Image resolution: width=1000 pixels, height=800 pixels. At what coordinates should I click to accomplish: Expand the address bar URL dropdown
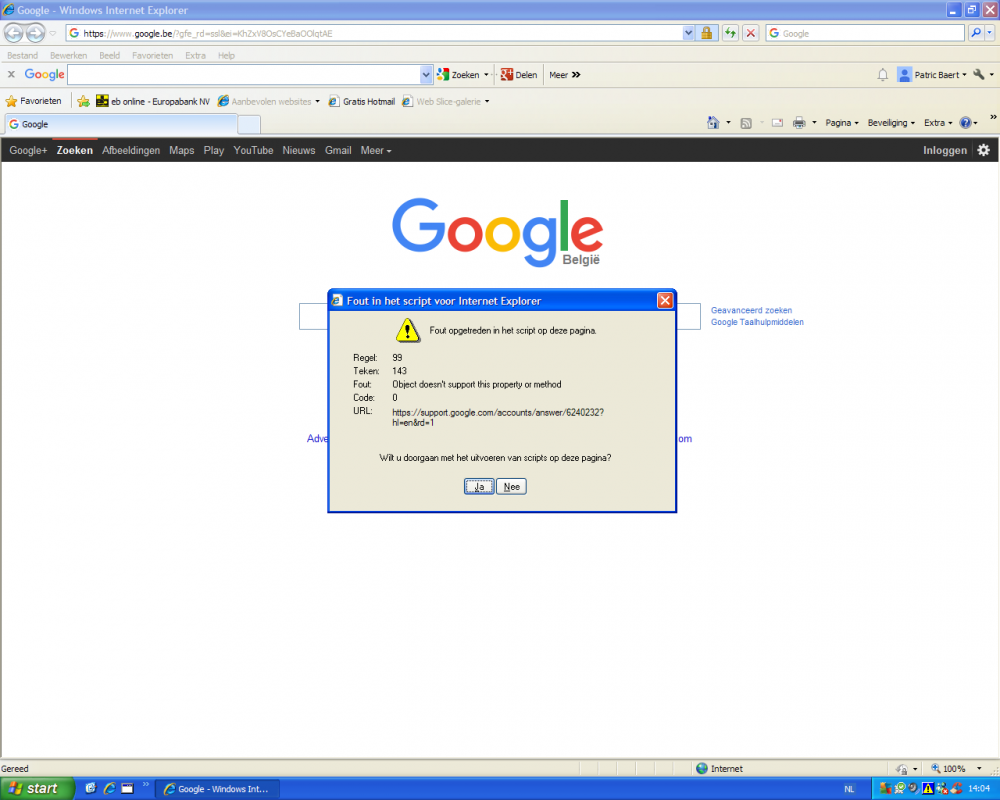click(688, 33)
